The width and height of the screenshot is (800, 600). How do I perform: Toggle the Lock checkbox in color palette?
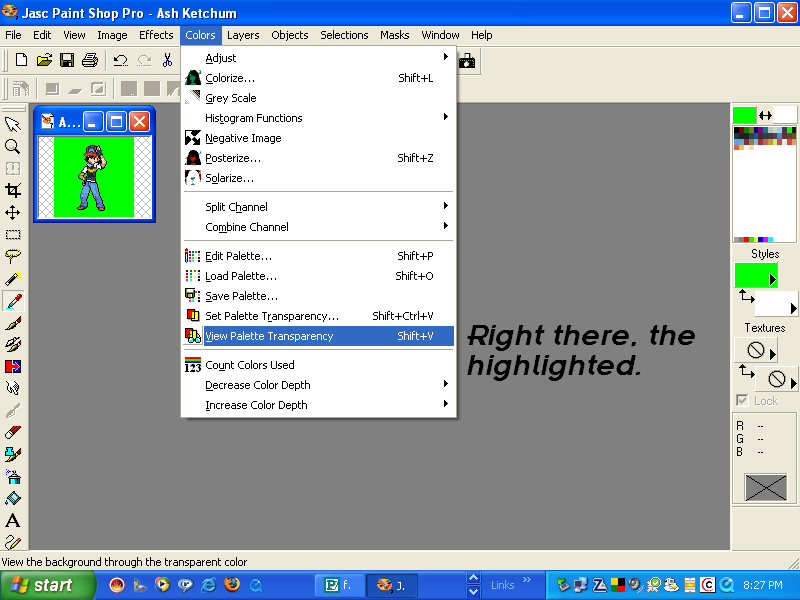[x=742, y=401]
